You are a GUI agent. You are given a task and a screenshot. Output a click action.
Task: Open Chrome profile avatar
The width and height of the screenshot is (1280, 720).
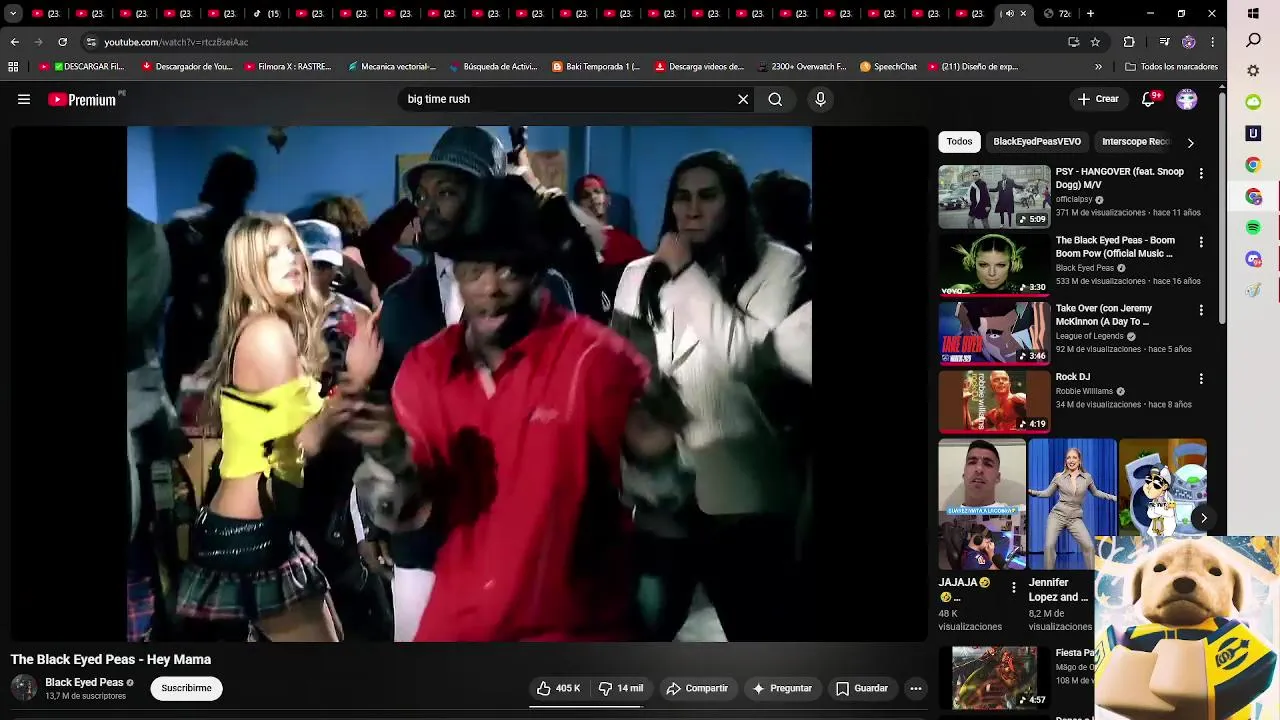pos(1188,42)
